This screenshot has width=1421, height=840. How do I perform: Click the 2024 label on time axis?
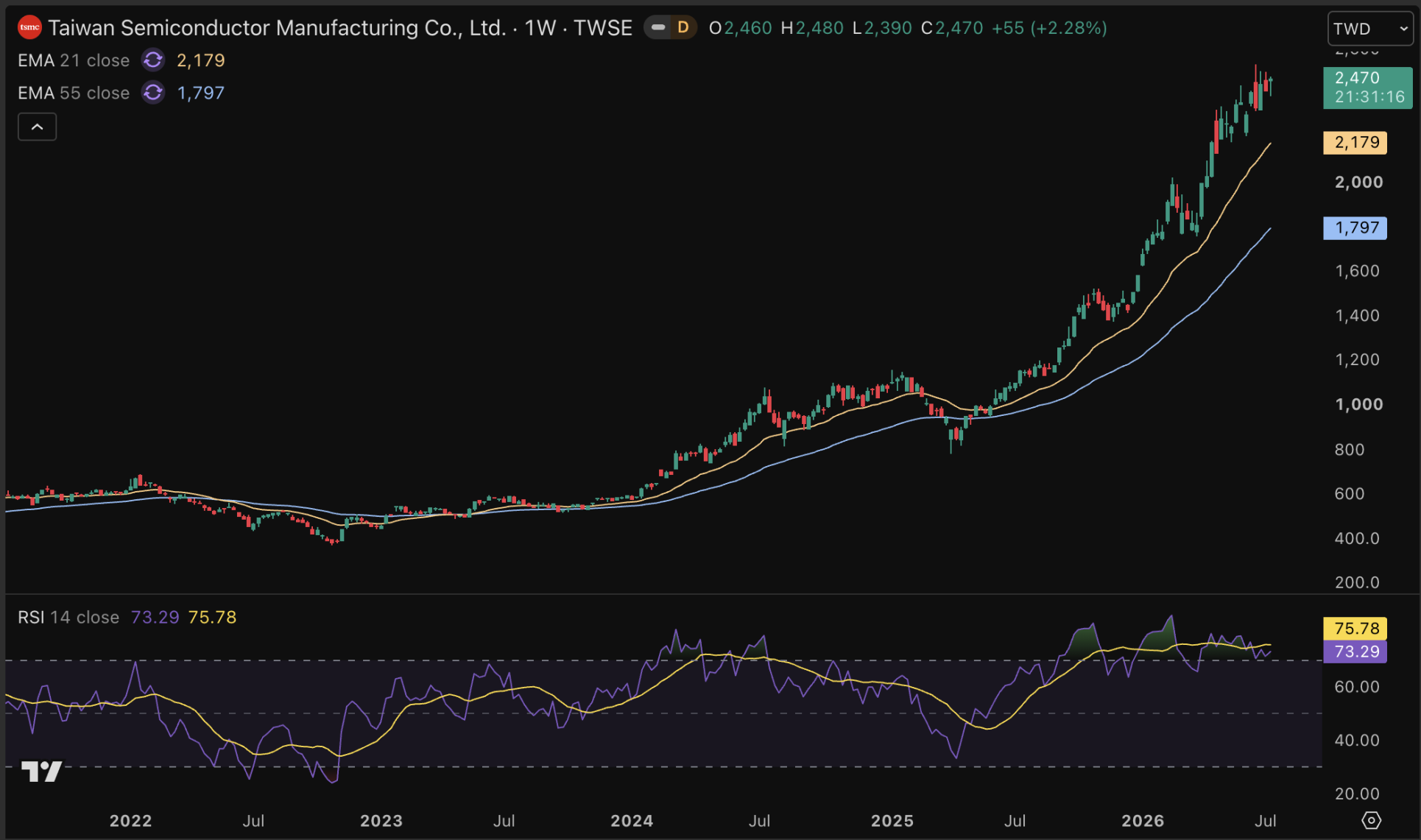tap(632, 820)
